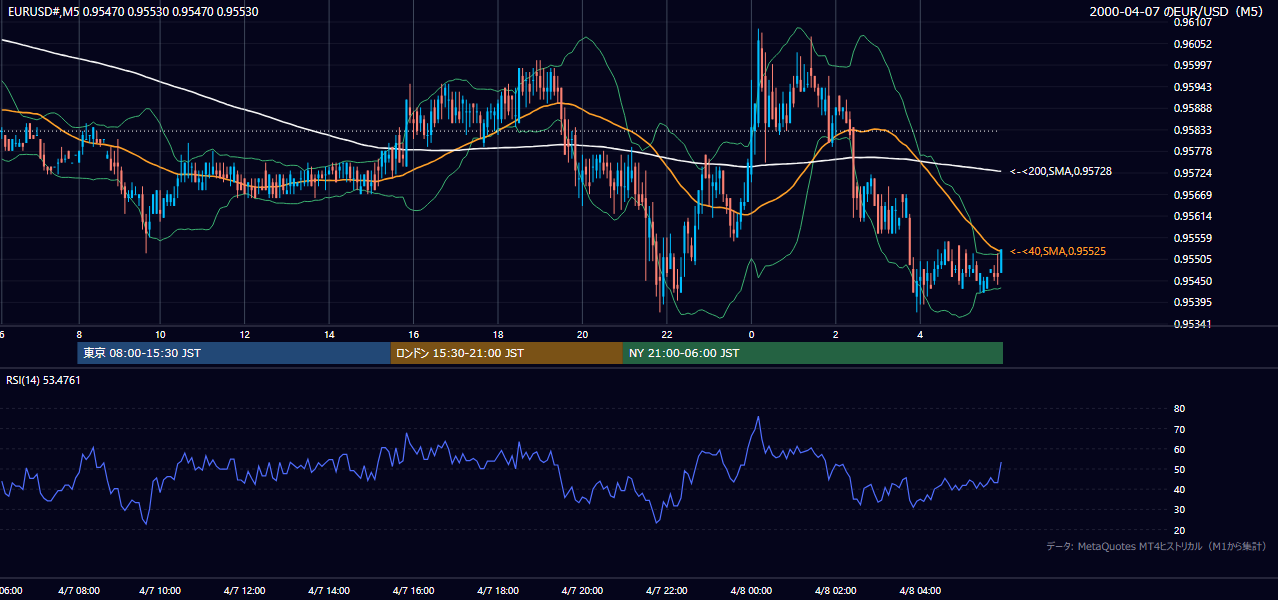
Task: Click the '4/7 10:00' bottom time label
Action: tap(160, 591)
